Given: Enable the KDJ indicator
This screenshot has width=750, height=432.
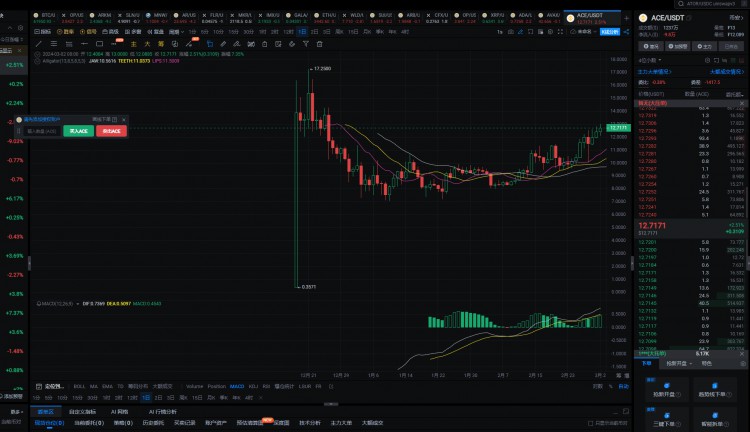Looking at the screenshot, I should coord(254,386).
